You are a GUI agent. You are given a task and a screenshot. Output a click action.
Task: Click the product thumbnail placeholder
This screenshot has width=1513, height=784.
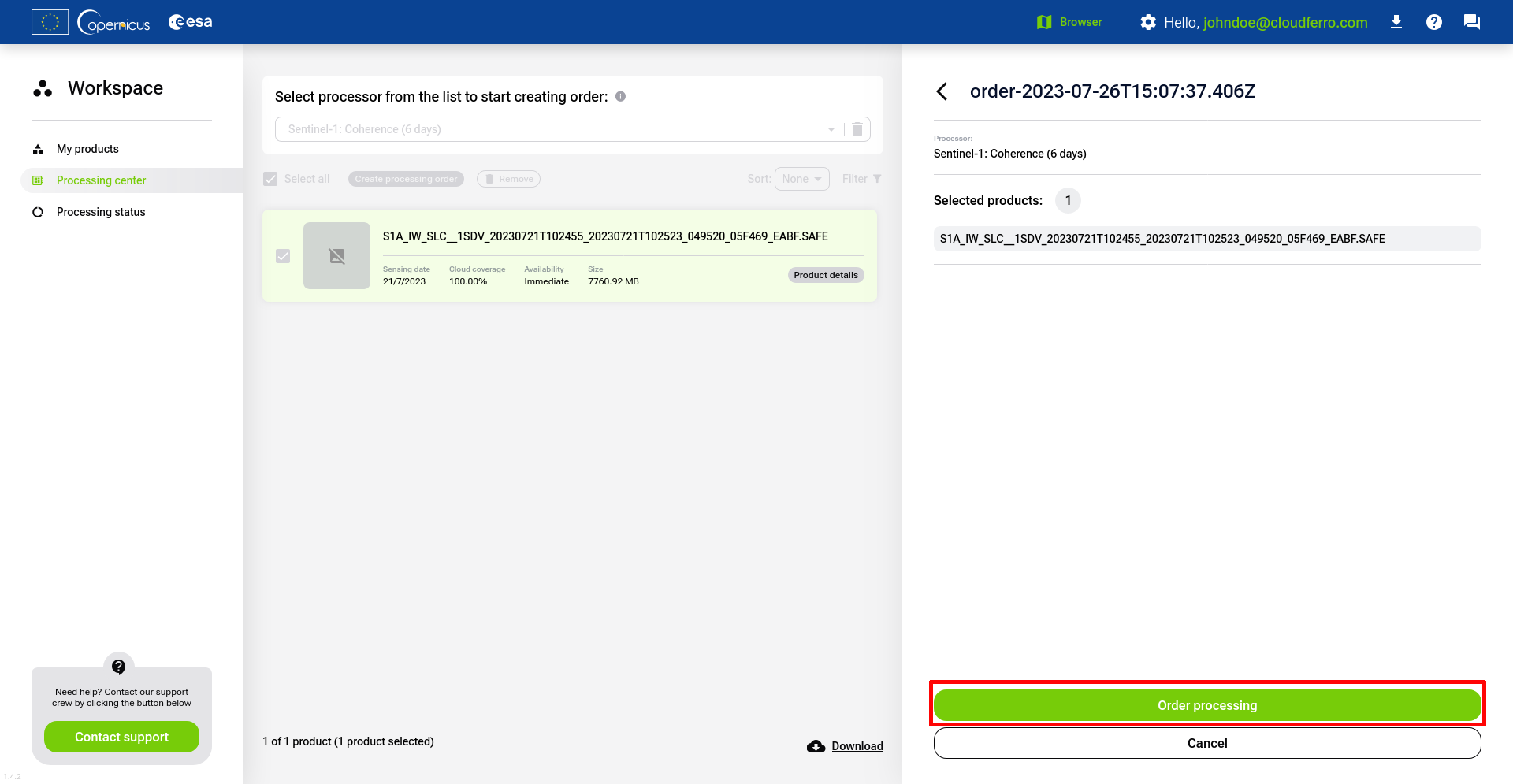pos(336,256)
